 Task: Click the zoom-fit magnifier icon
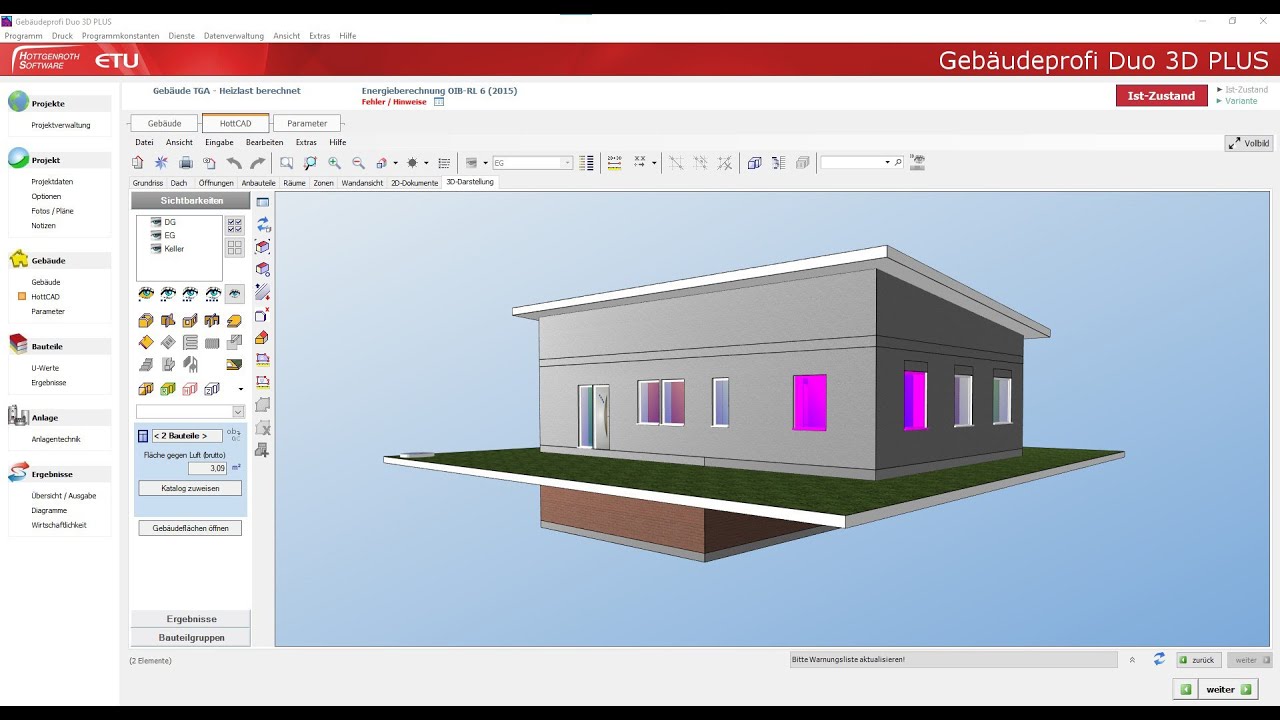coord(310,162)
